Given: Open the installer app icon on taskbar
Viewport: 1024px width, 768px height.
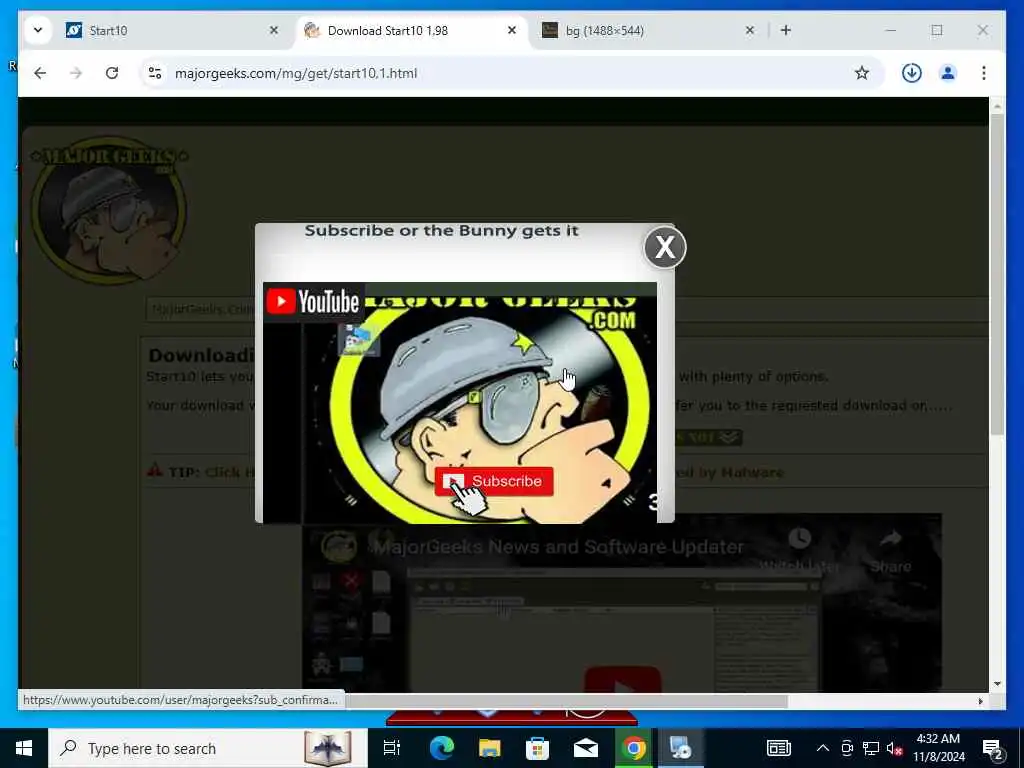Looking at the screenshot, I should point(681,748).
